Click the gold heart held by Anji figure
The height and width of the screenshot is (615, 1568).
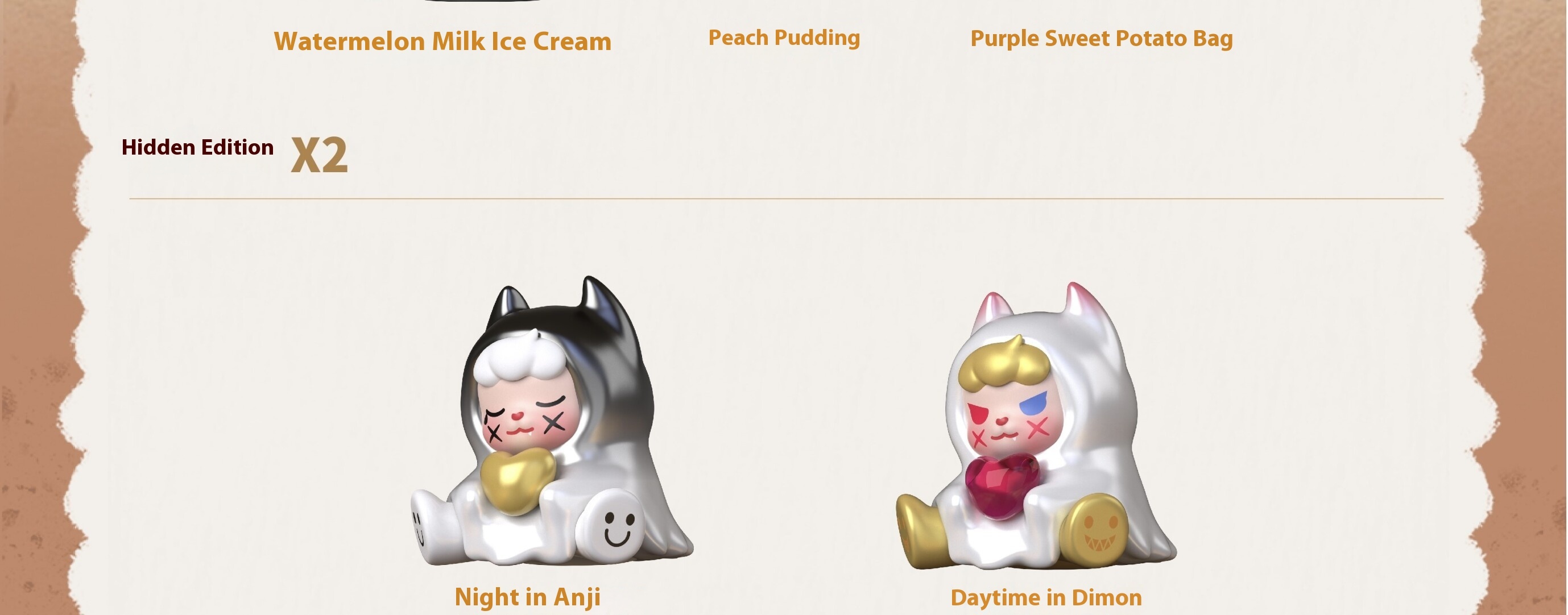tap(518, 480)
